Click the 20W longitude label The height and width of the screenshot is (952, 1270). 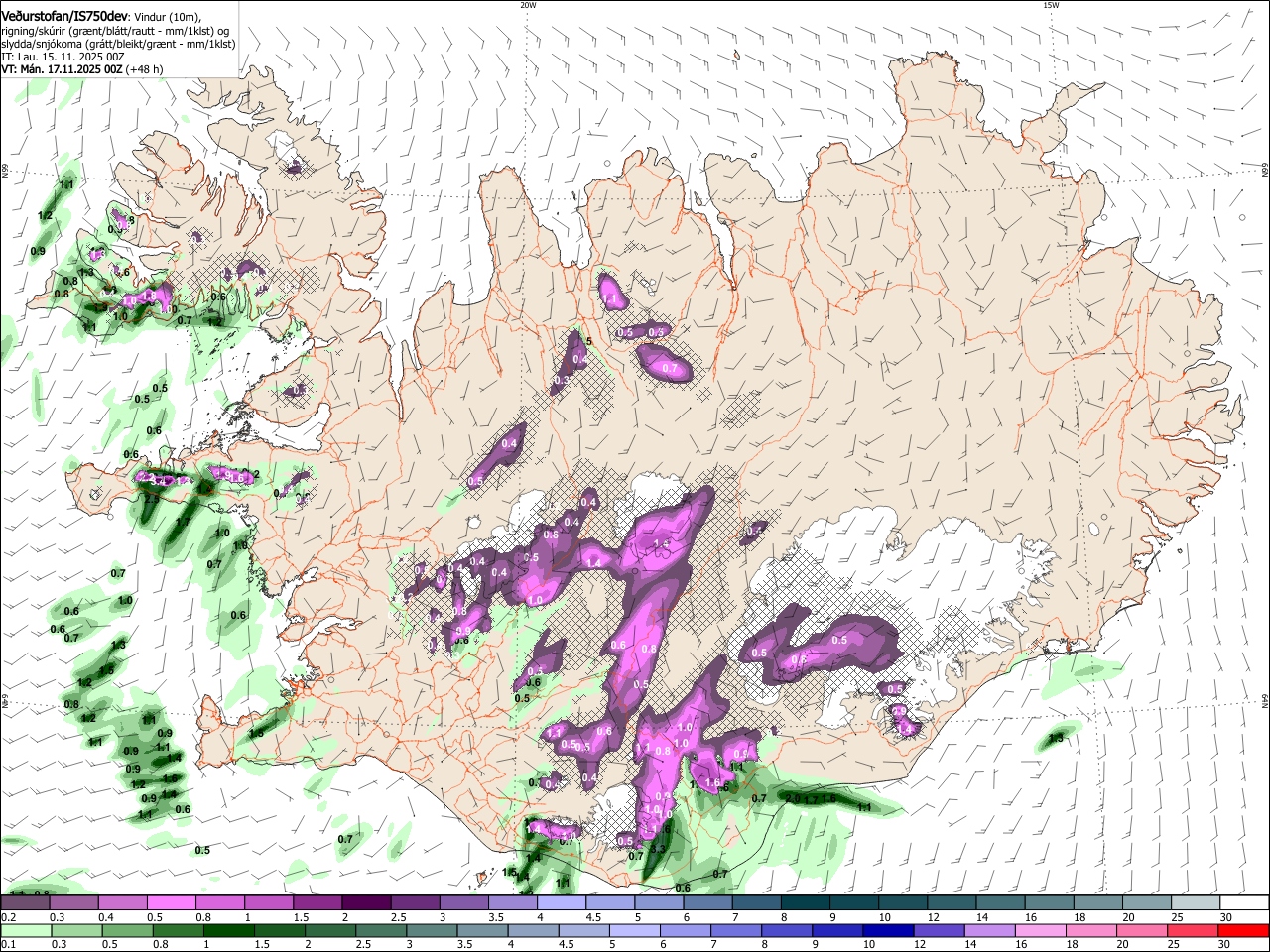pos(528,5)
